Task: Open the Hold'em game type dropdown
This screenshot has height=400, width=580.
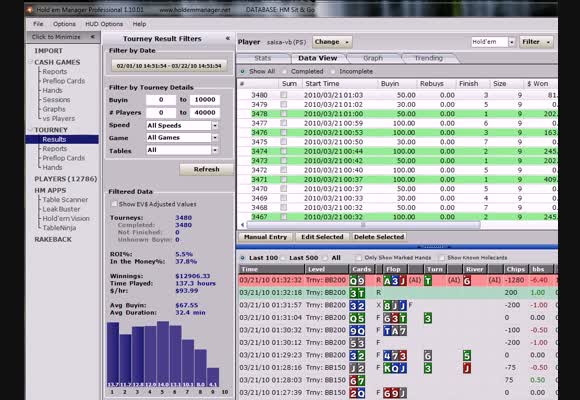Action: pos(512,42)
